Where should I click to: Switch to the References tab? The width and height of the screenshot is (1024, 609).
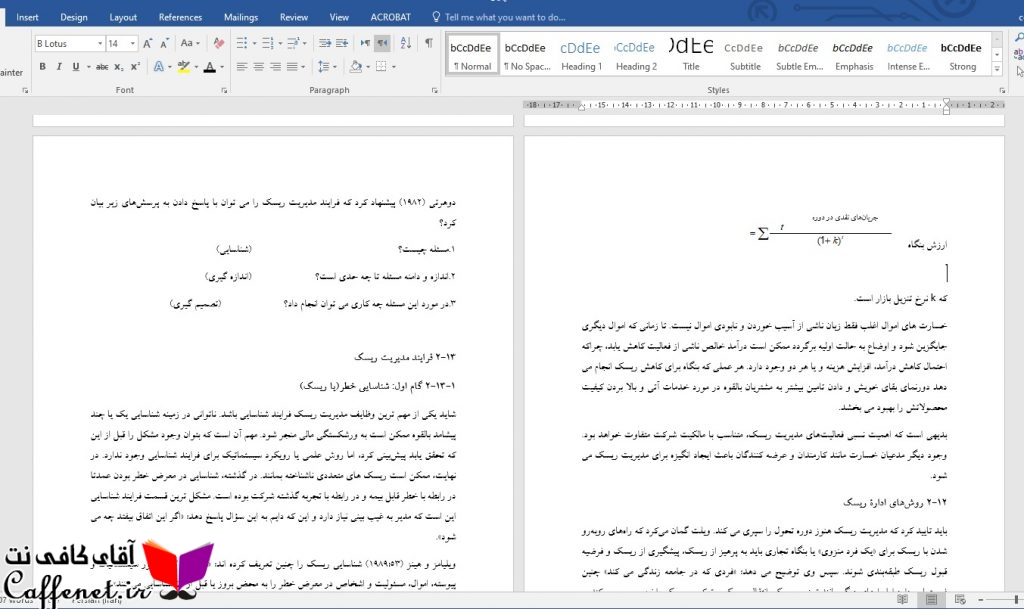click(x=180, y=17)
